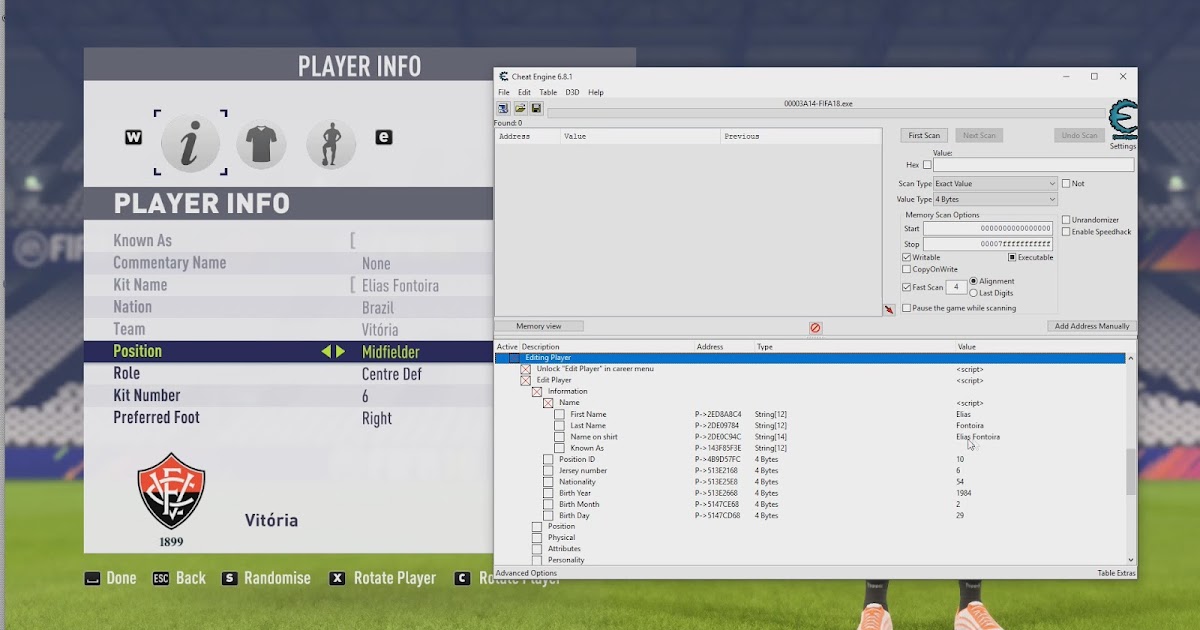Screen dimensions: 1200x630
Task: Freeze the First Name entry checkbox
Action: click(x=560, y=414)
